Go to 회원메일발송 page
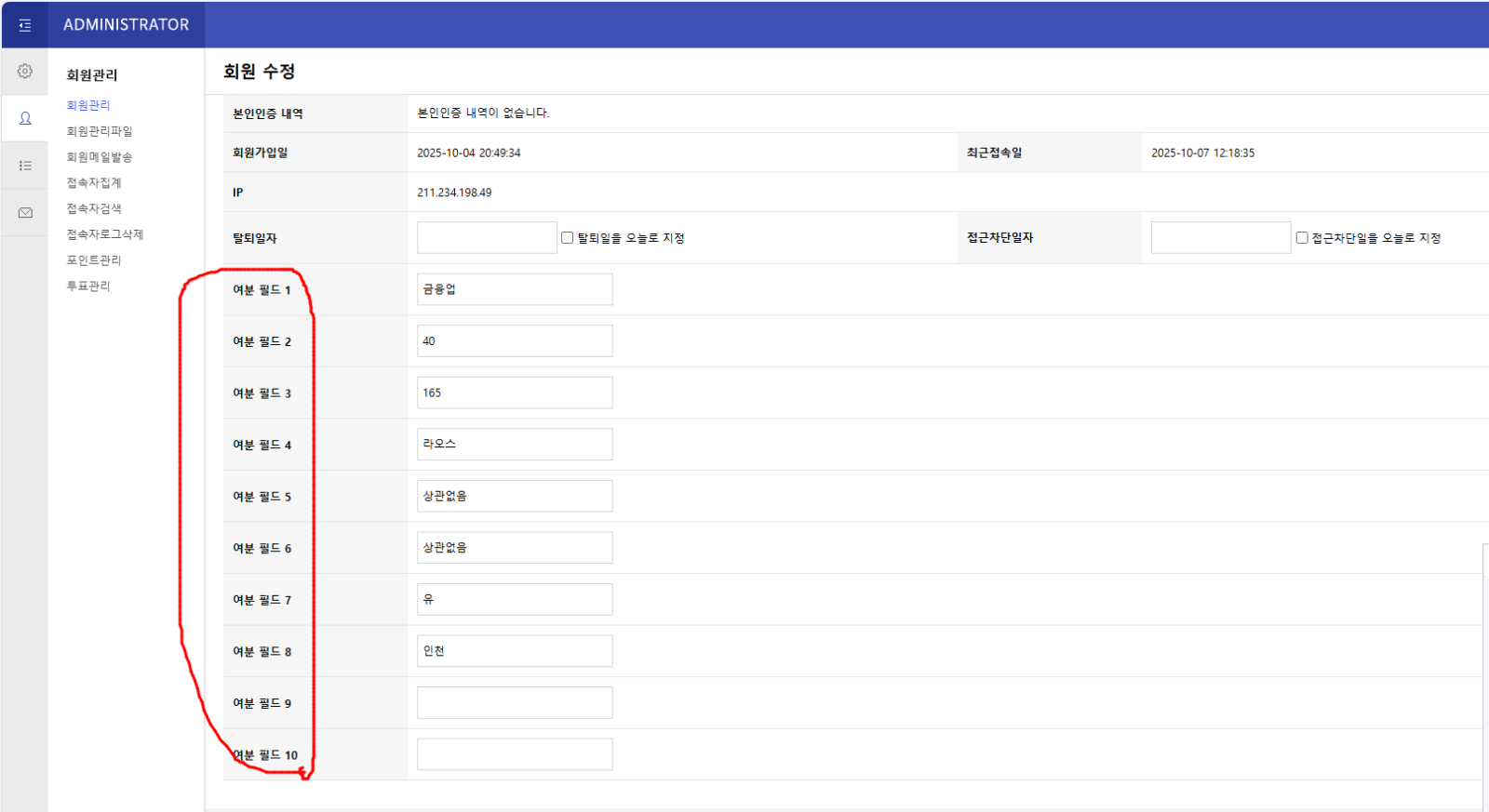Viewport: 1489px width, 812px height. [100, 157]
